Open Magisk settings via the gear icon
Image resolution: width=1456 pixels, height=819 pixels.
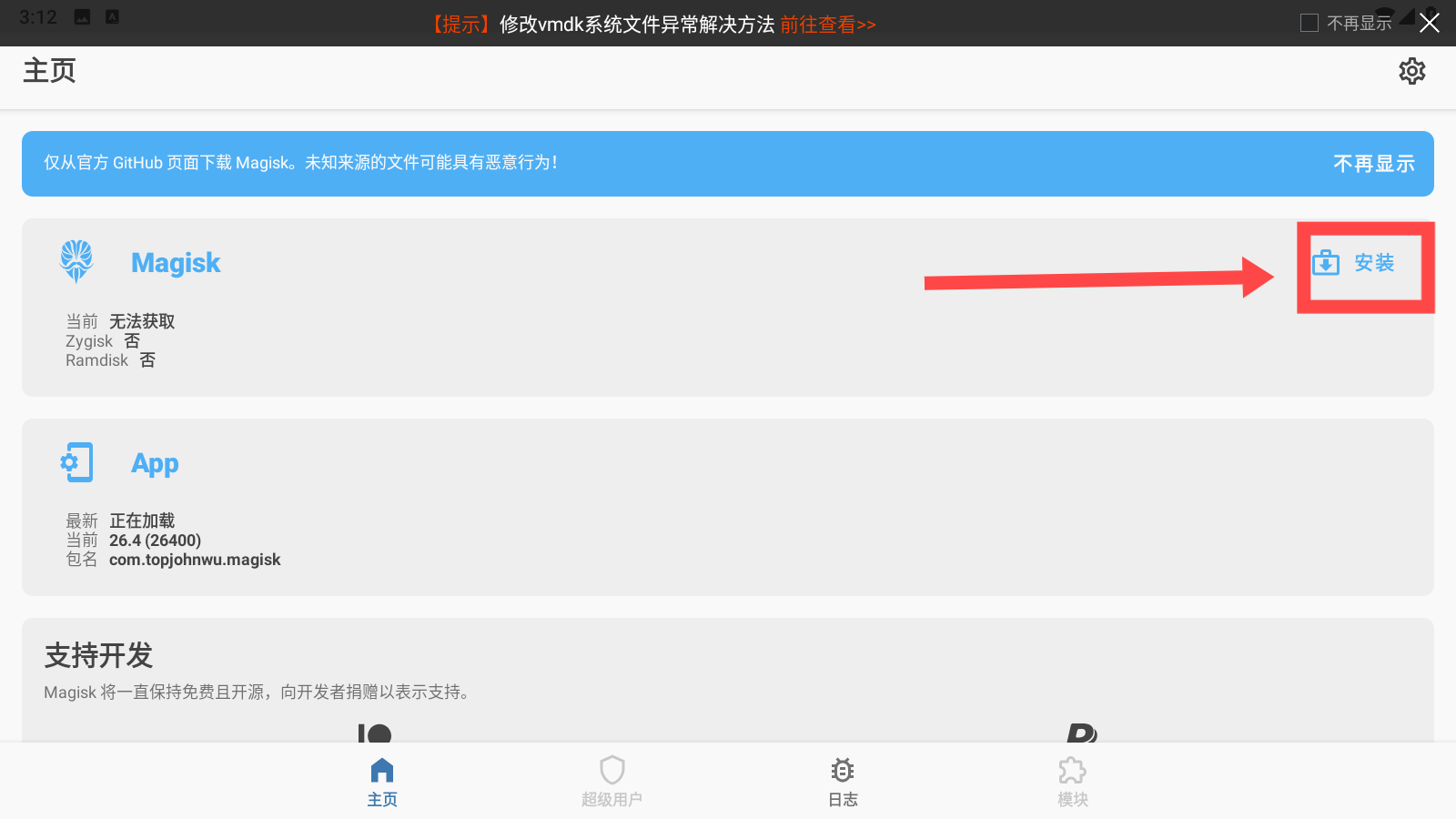tap(1412, 71)
